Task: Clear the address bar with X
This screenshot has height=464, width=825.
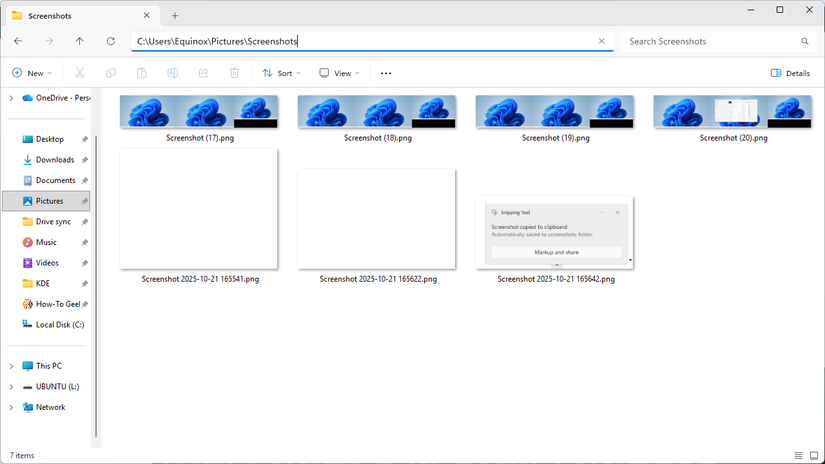Action: [601, 41]
